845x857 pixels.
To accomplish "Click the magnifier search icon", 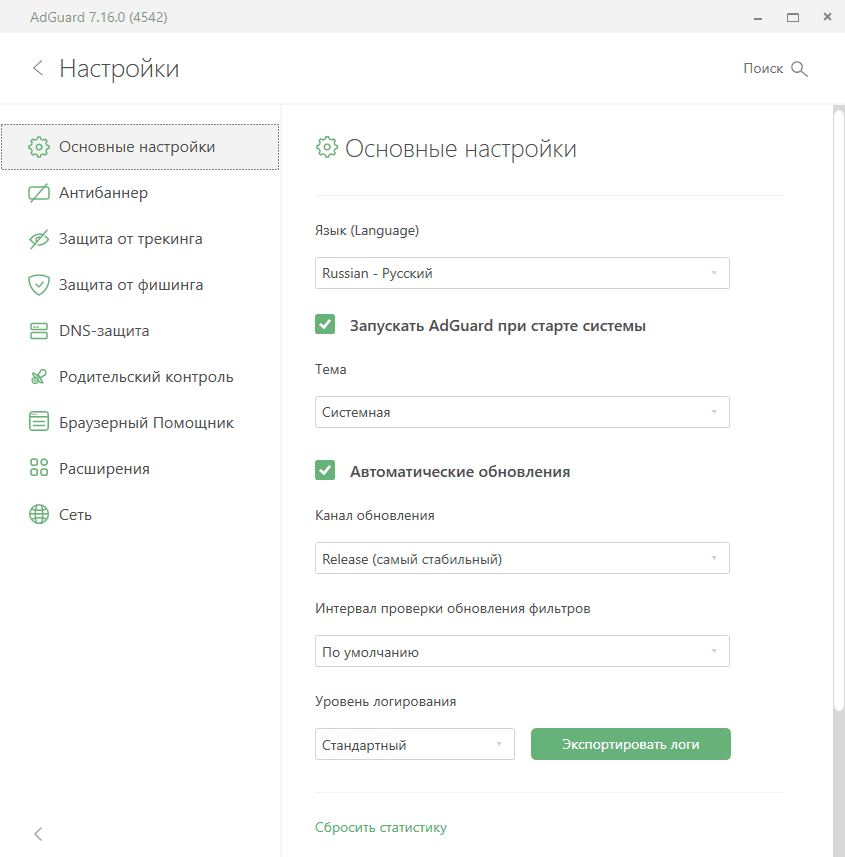I will pyautogui.click(x=799, y=69).
